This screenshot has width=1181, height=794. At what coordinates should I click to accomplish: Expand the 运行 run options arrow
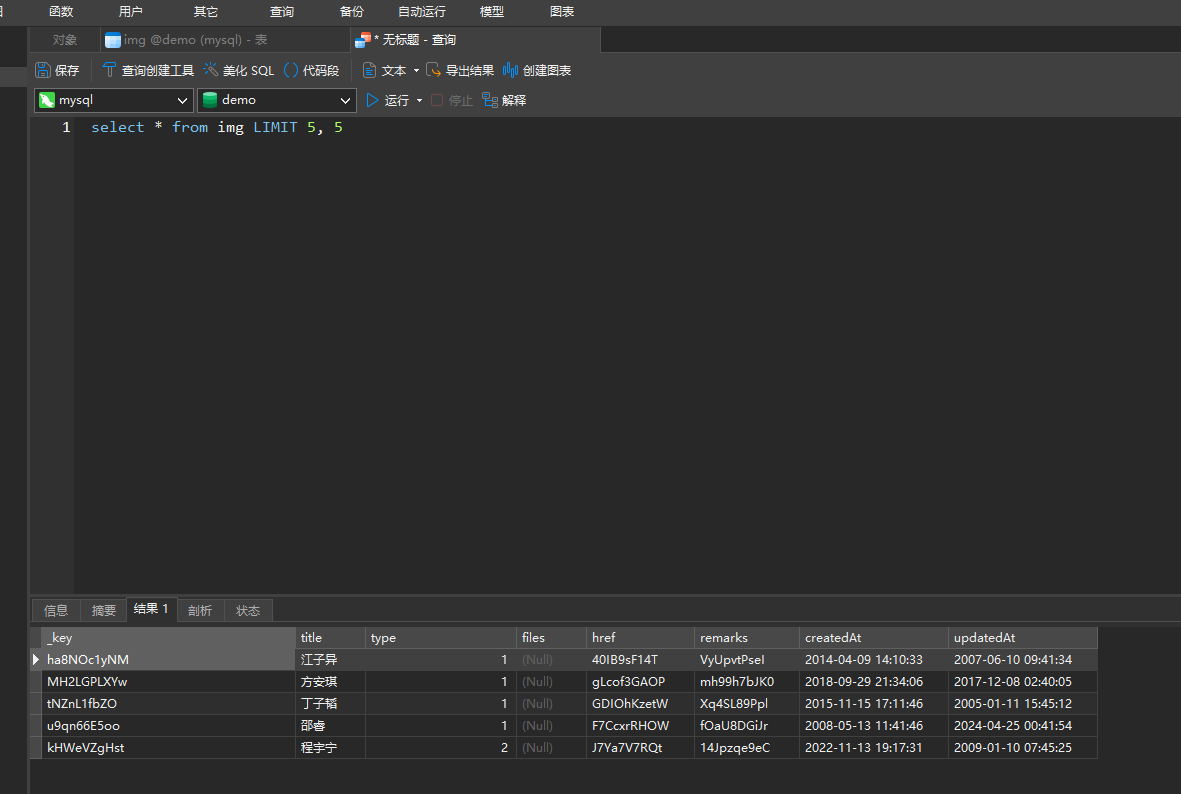pyautogui.click(x=420, y=100)
